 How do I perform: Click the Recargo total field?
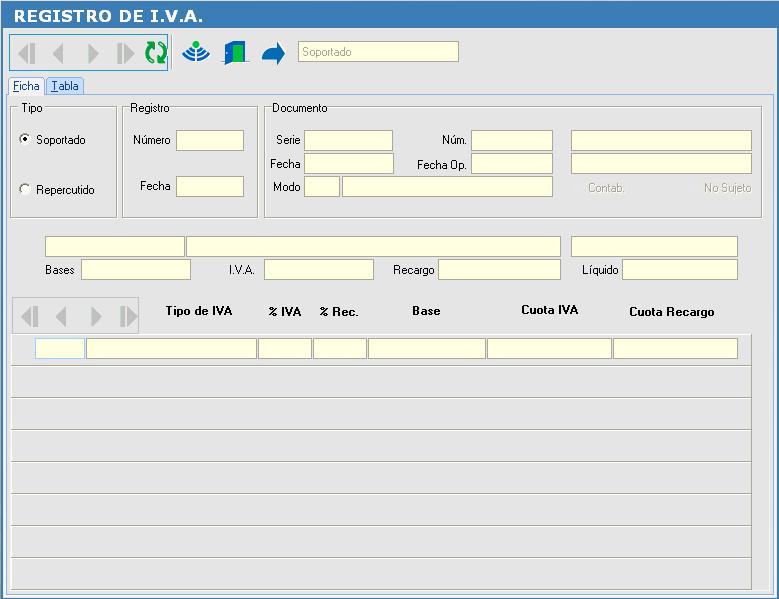click(499, 270)
